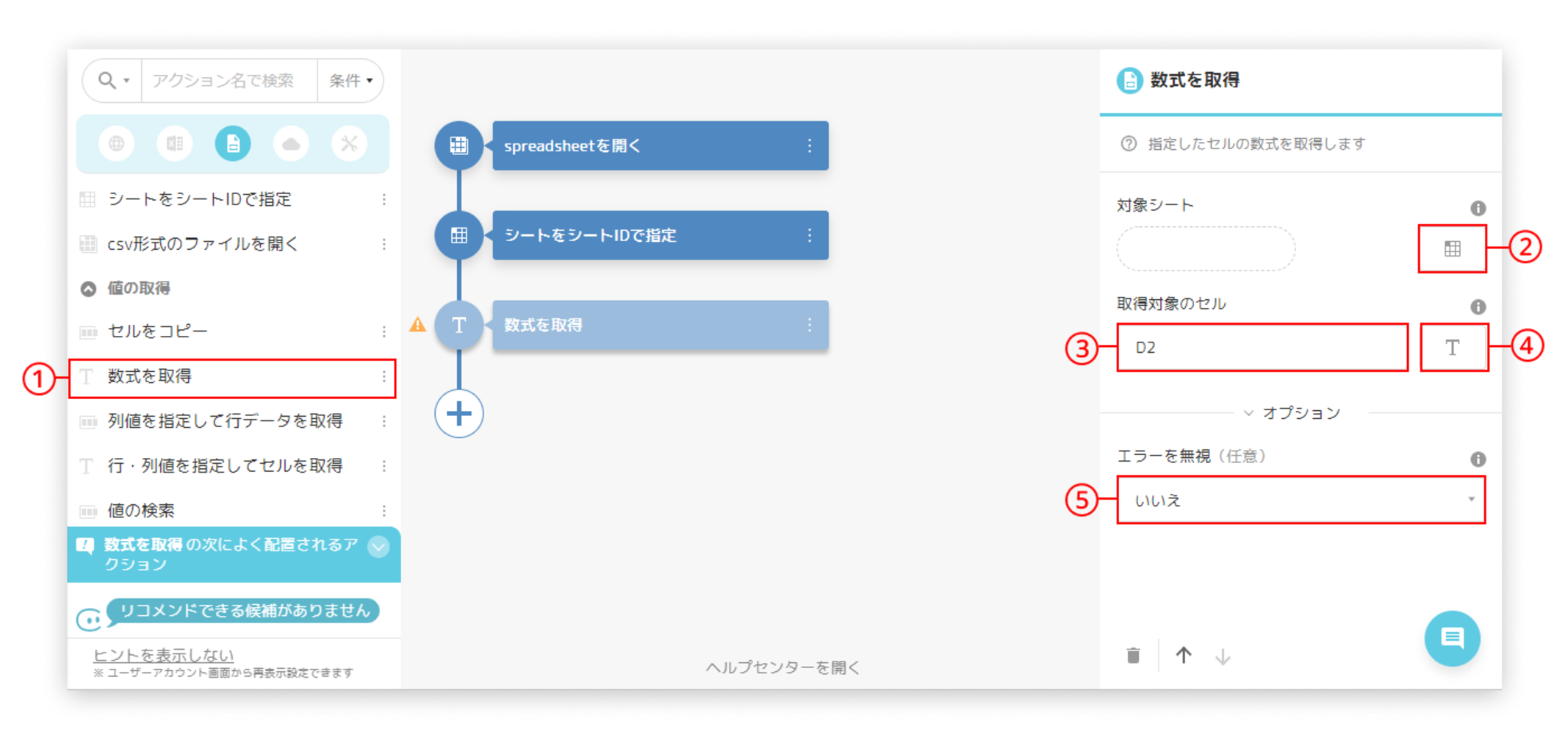Viewport: 1568px width, 735px height.
Task: Open the chat support bubble
Action: click(x=1453, y=638)
